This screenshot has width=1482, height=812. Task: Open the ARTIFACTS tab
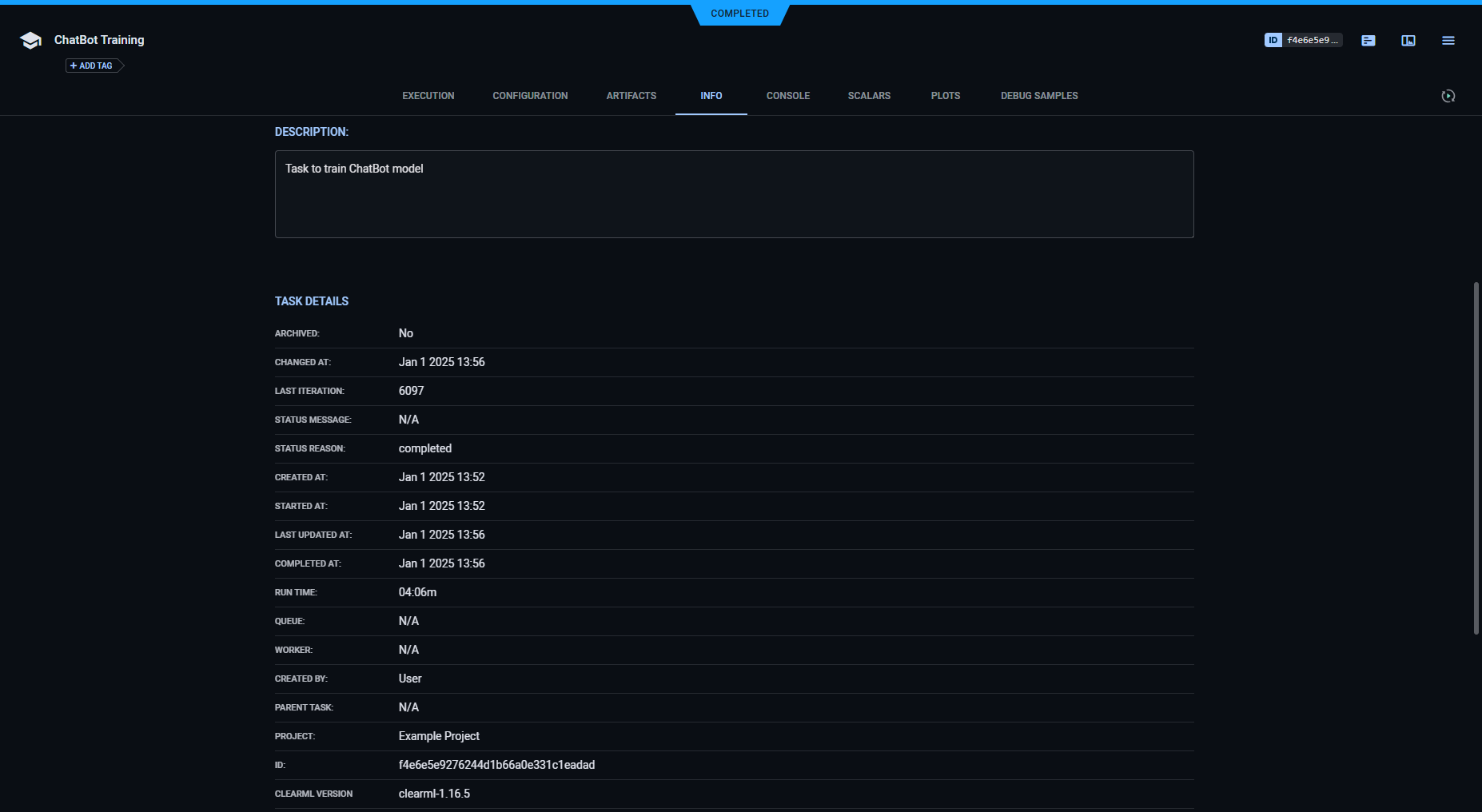[631, 95]
